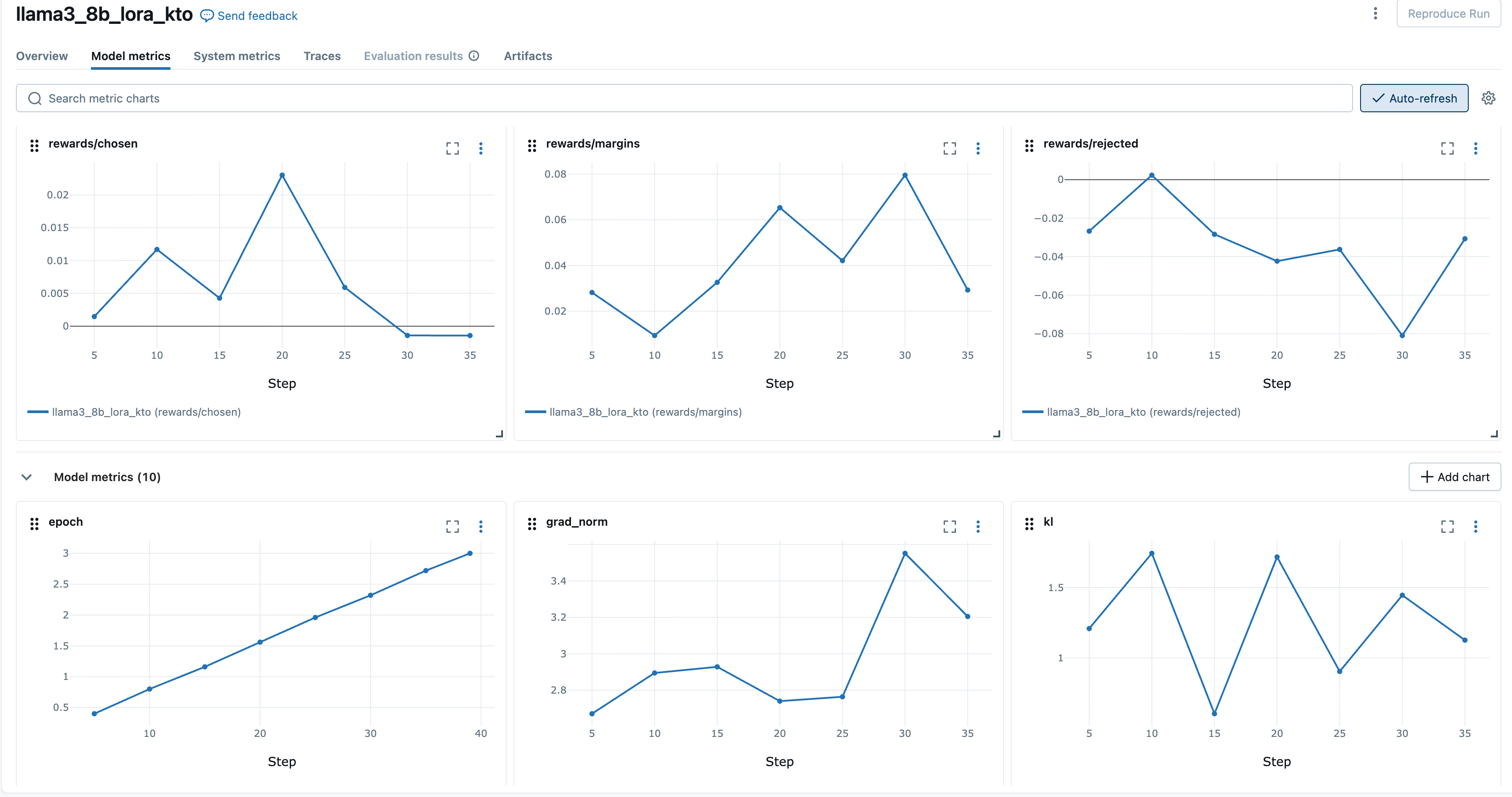Switch to the System metrics tab
1512x797 pixels.
(237, 56)
